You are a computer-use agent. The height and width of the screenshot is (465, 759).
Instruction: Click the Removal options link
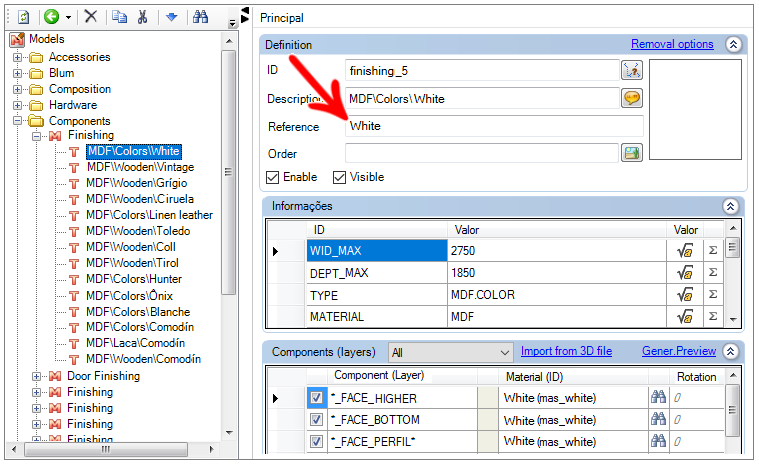[672, 44]
